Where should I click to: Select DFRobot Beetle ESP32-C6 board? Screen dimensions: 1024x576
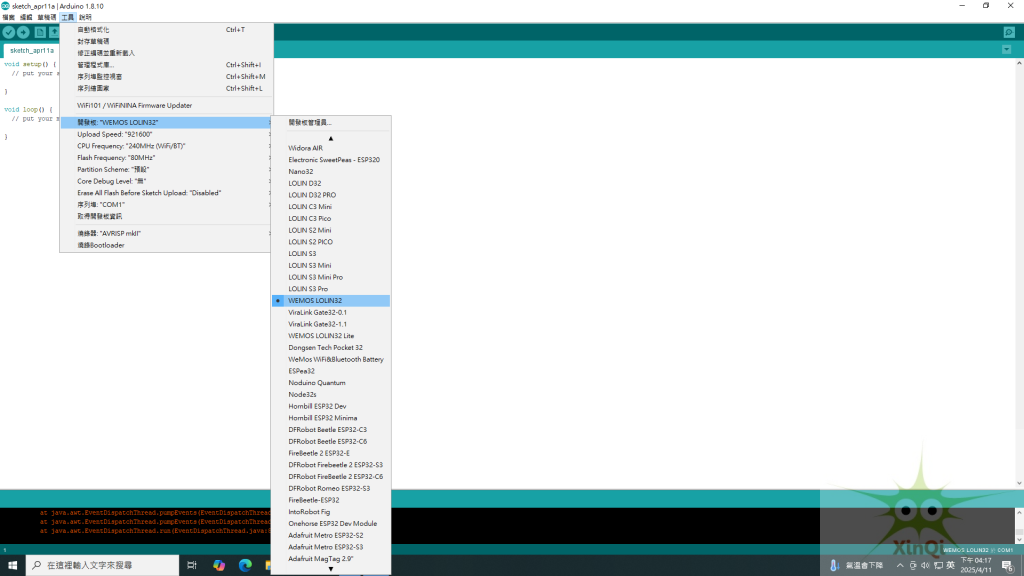[331, 441]
